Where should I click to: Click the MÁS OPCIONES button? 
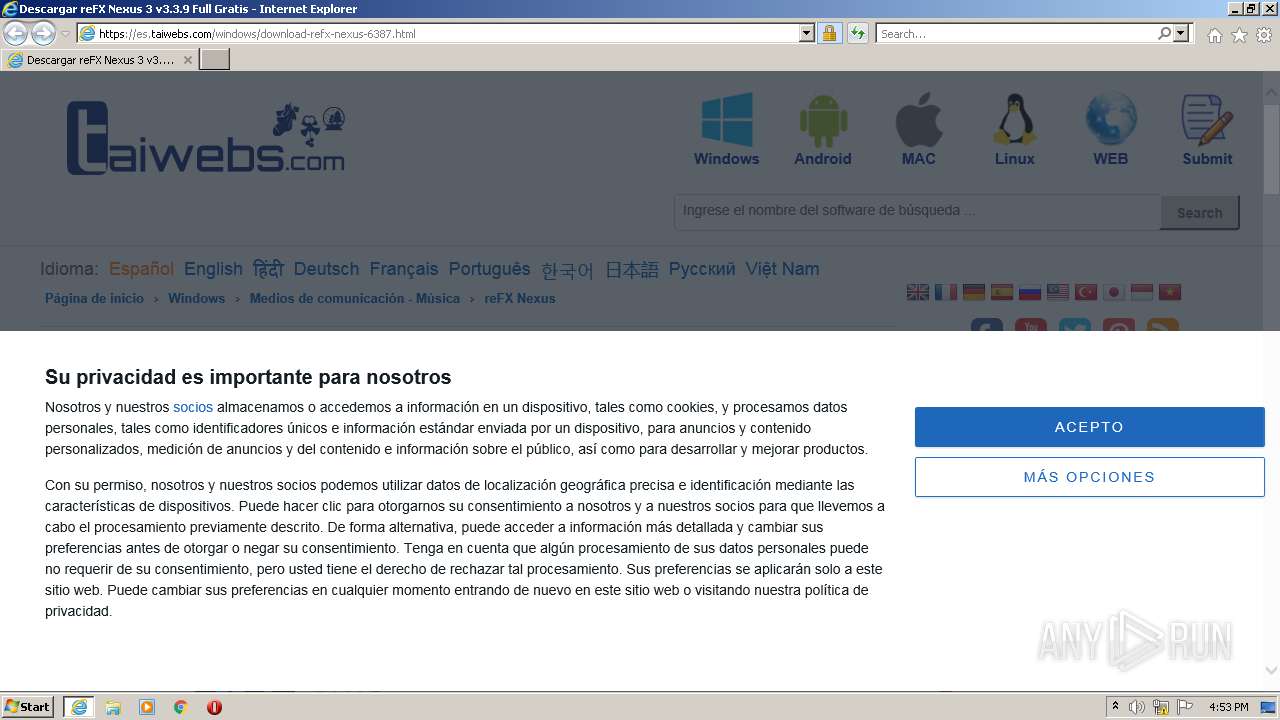(1089, 477)
